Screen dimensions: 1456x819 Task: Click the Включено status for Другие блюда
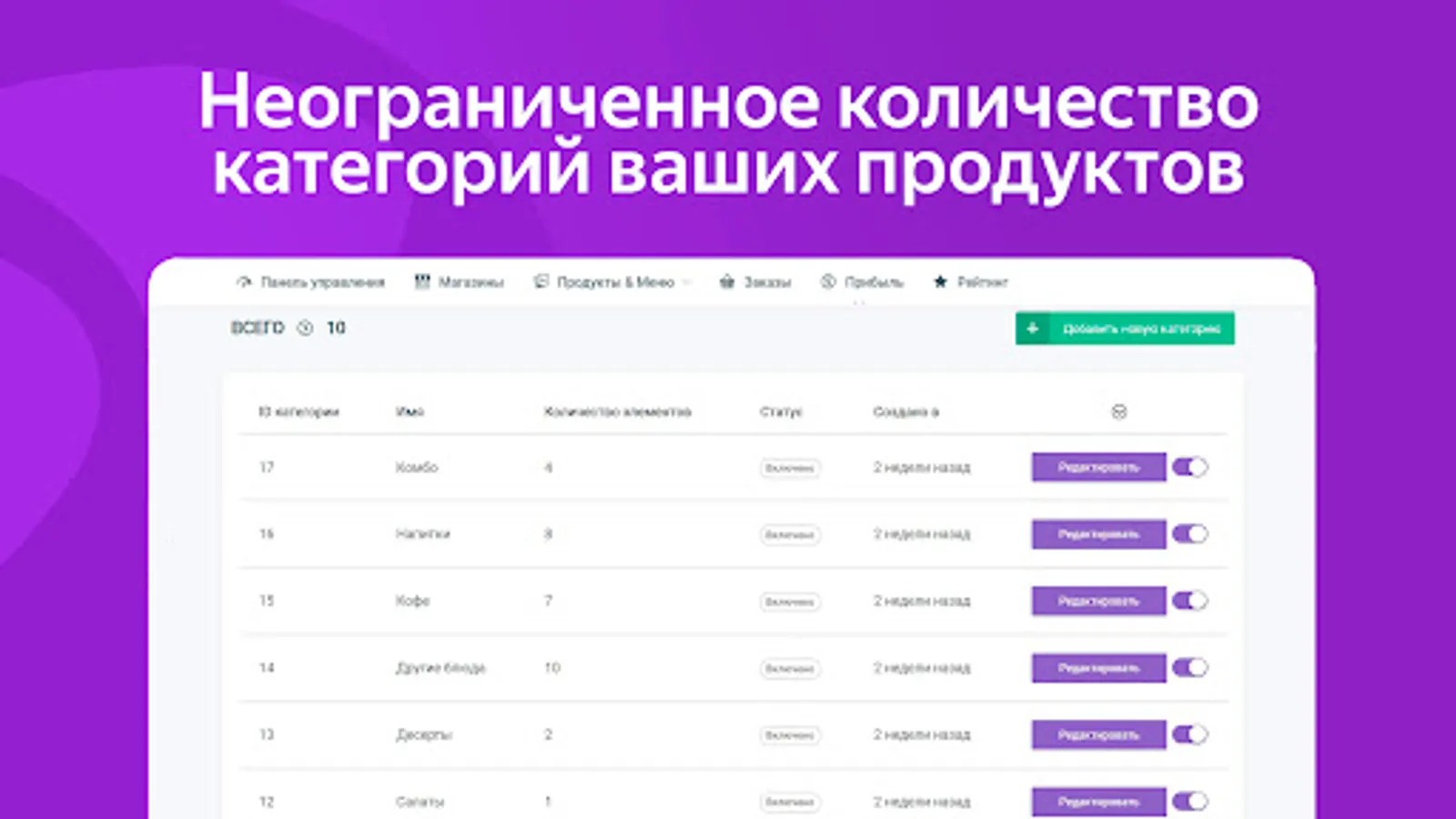[790, 669]
